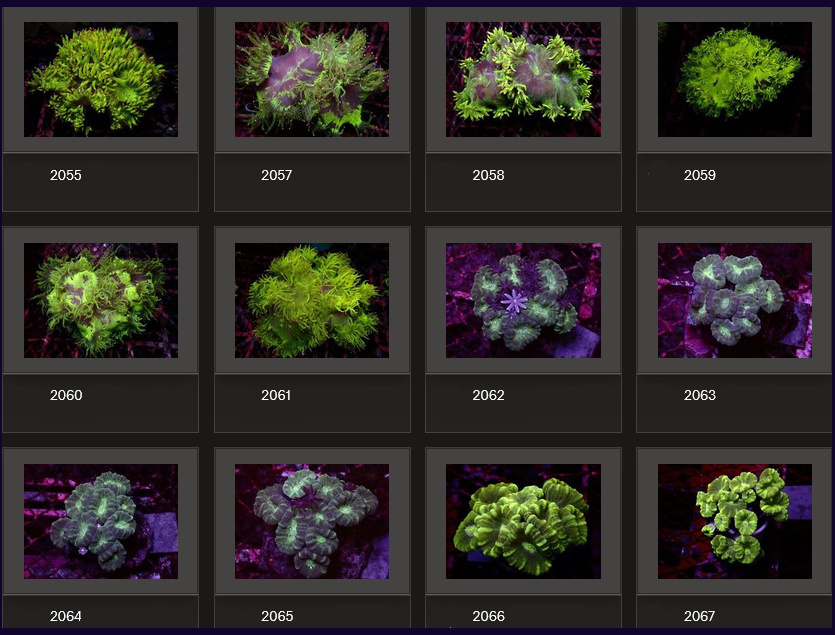Select the 2065 caption label

277,616
